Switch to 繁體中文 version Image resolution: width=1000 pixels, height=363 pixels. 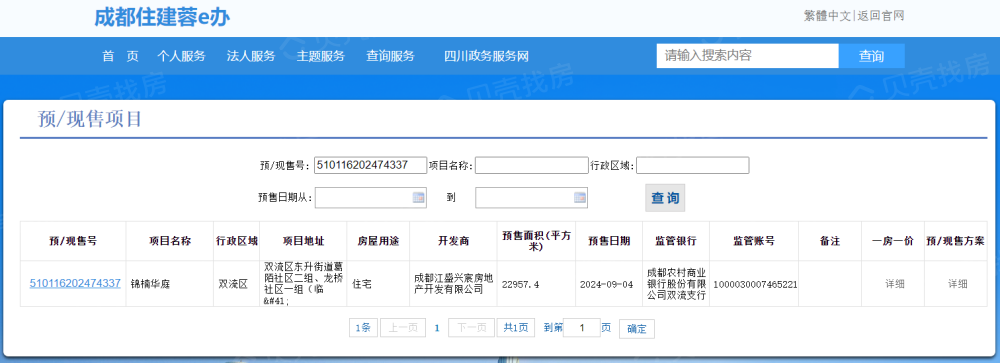tap(827, 16)
